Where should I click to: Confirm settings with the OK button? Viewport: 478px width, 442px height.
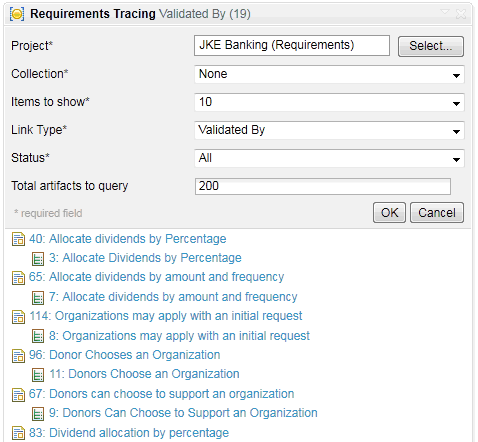coord(389,212)
